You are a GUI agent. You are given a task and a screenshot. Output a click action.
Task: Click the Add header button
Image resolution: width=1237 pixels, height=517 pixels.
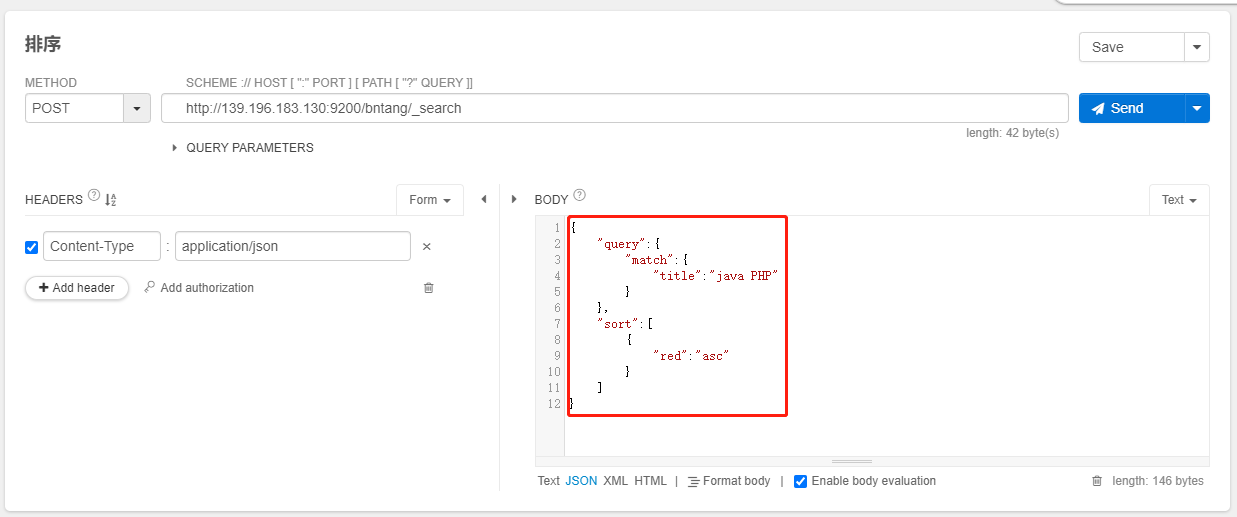(77, 288)
